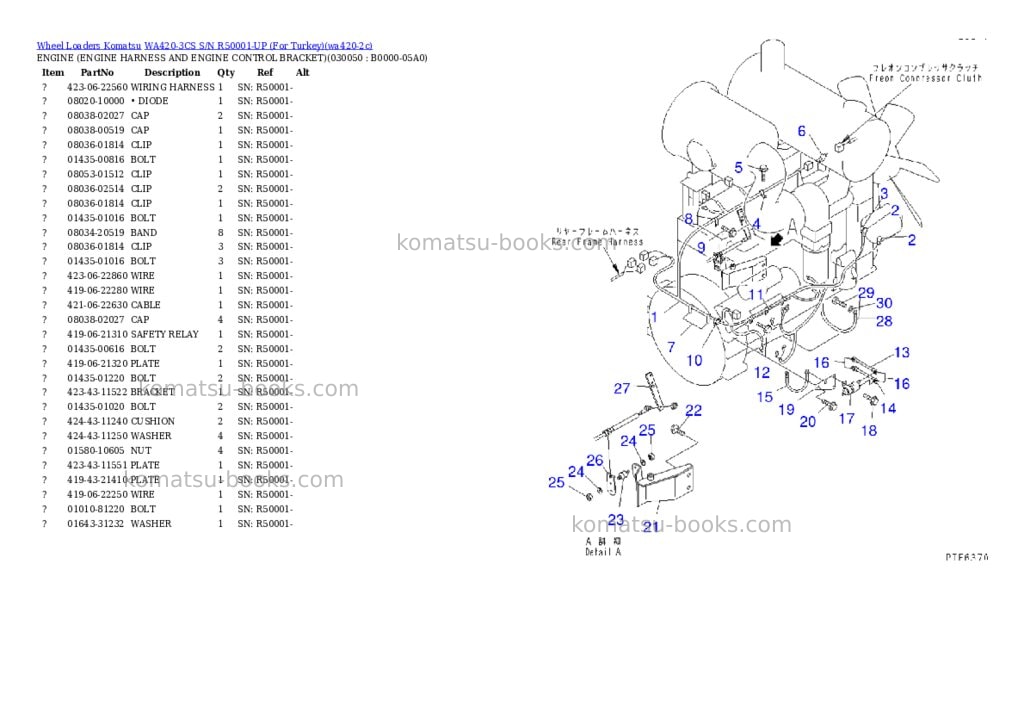Image resolution: width=1024 pixels, height=725 pixels.
Task: Click the Qty column header
Action: (x=226, y=72)
